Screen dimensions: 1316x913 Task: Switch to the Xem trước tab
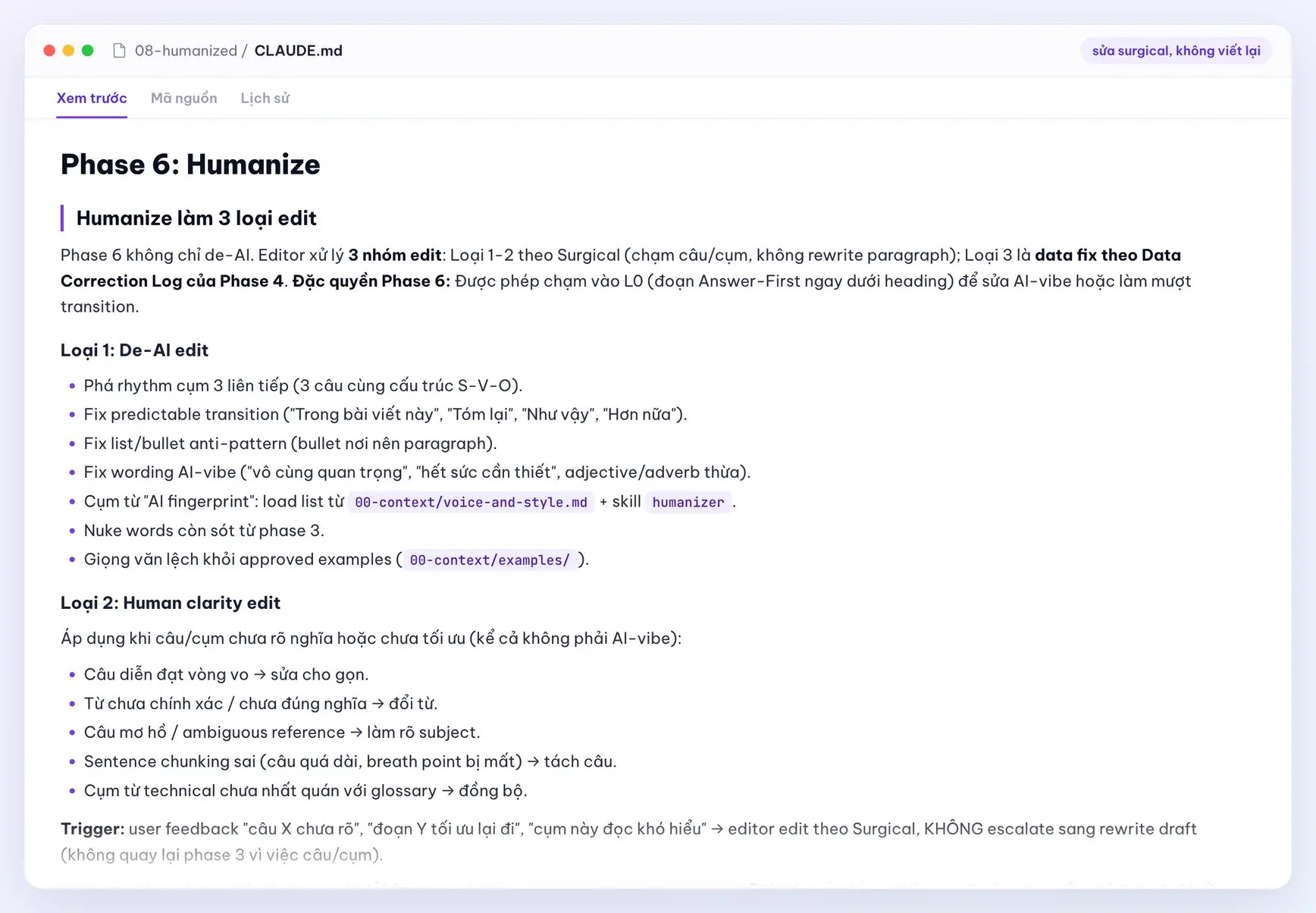point(92,98)
